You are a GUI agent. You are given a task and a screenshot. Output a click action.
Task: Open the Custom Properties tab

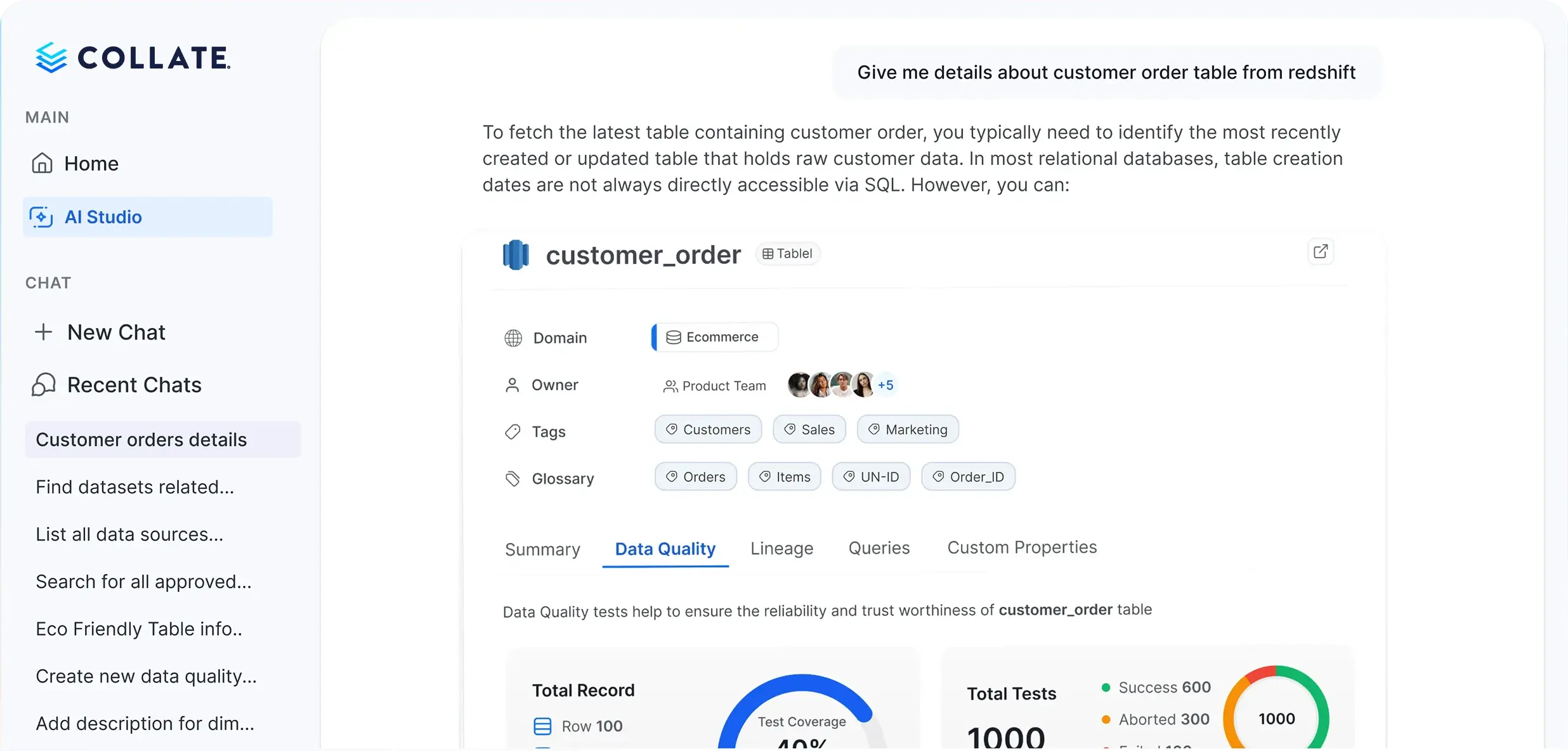click(1022, 547)
